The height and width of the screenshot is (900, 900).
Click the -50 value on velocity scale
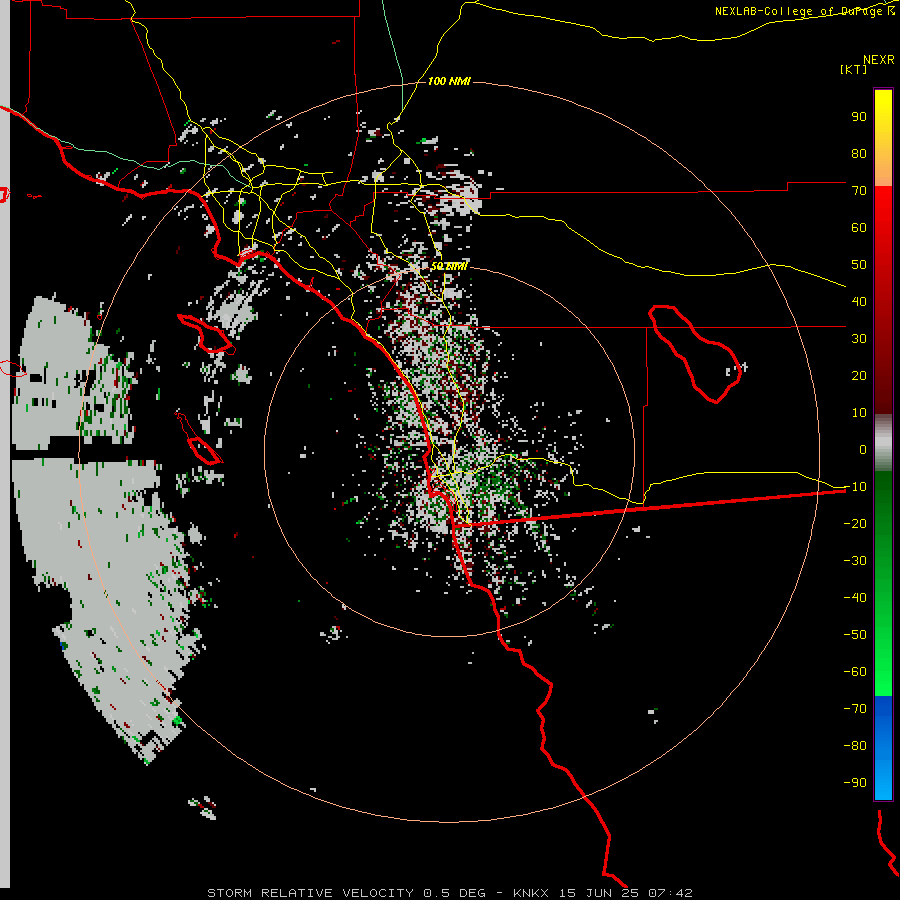click(855, 635)
